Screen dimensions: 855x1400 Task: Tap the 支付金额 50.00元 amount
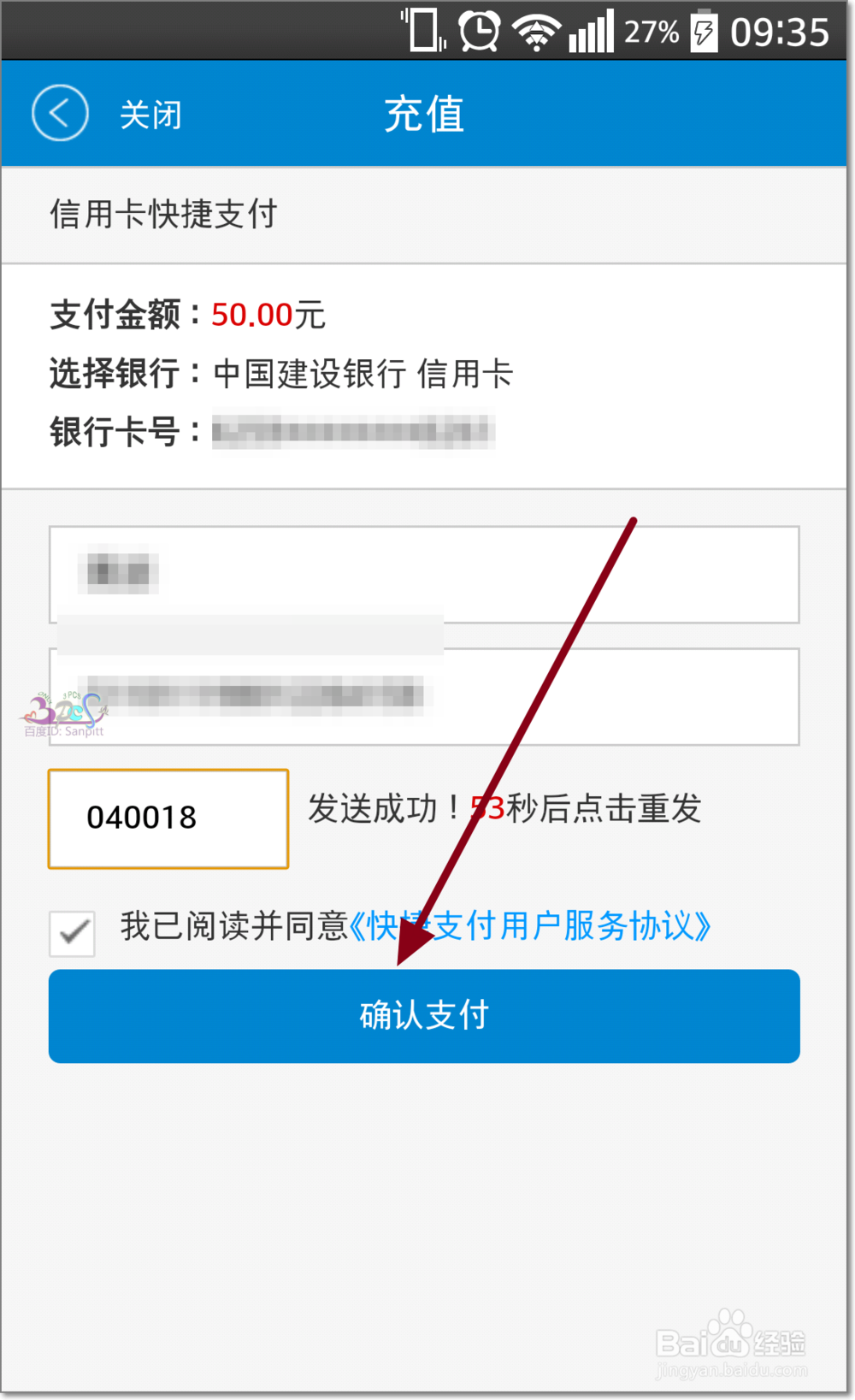188,315
